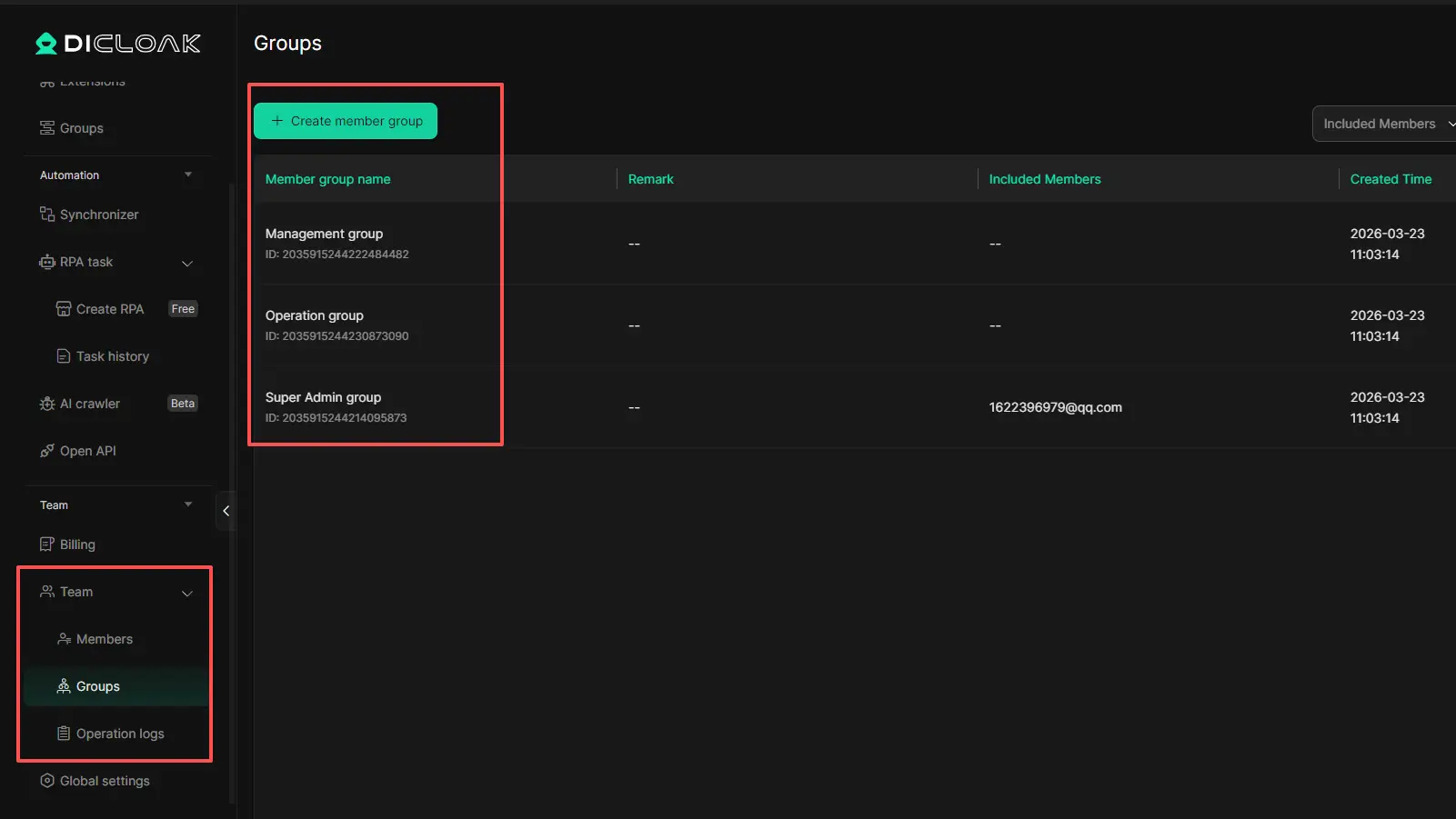Click the DICLOAK logo icon
This screenshot has height=819, width=1456.
point(45,44)
